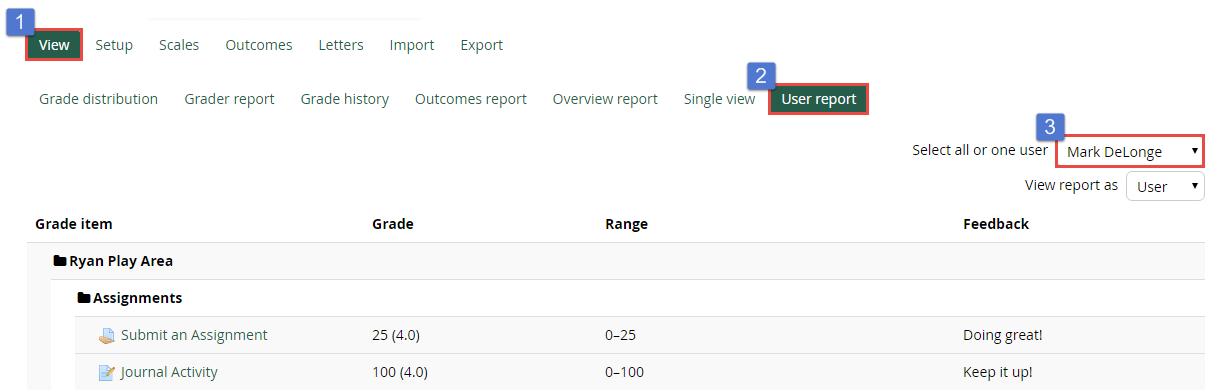
Task: Go to the Outcomes tab
Action: 259,45
